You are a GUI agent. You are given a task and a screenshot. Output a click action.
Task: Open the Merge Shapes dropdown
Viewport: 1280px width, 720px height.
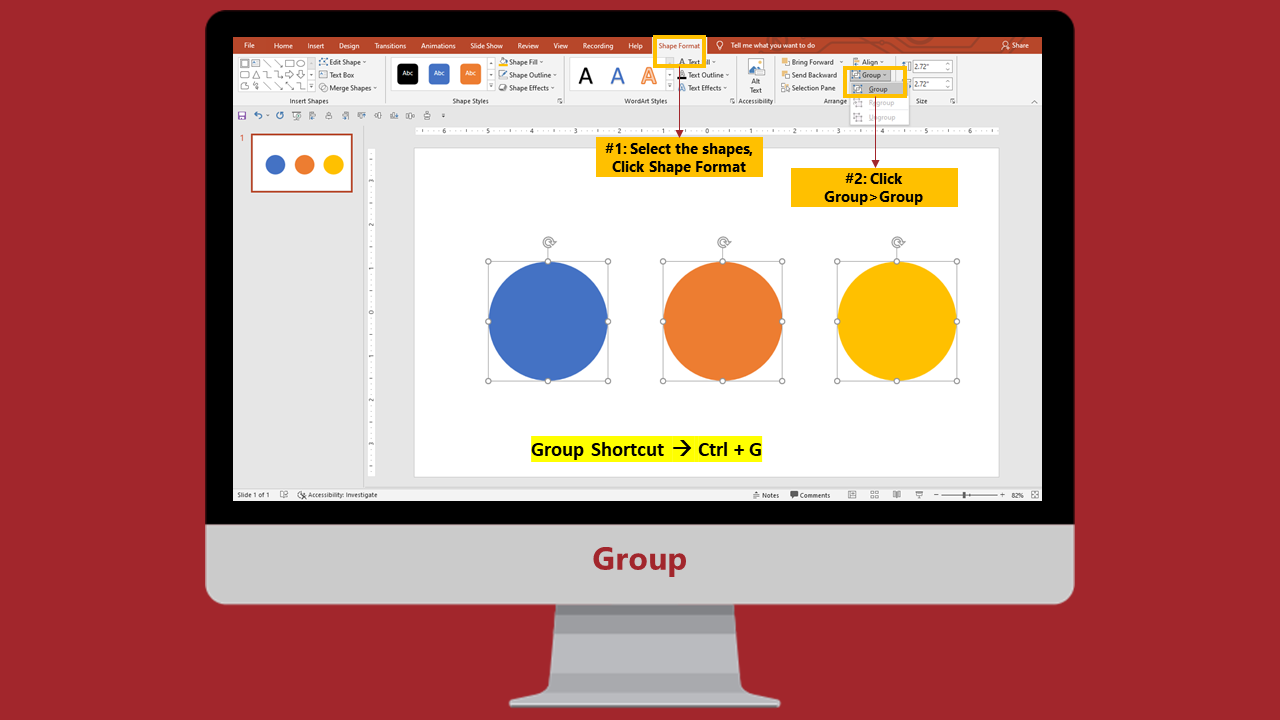click(x=347, y=88)
